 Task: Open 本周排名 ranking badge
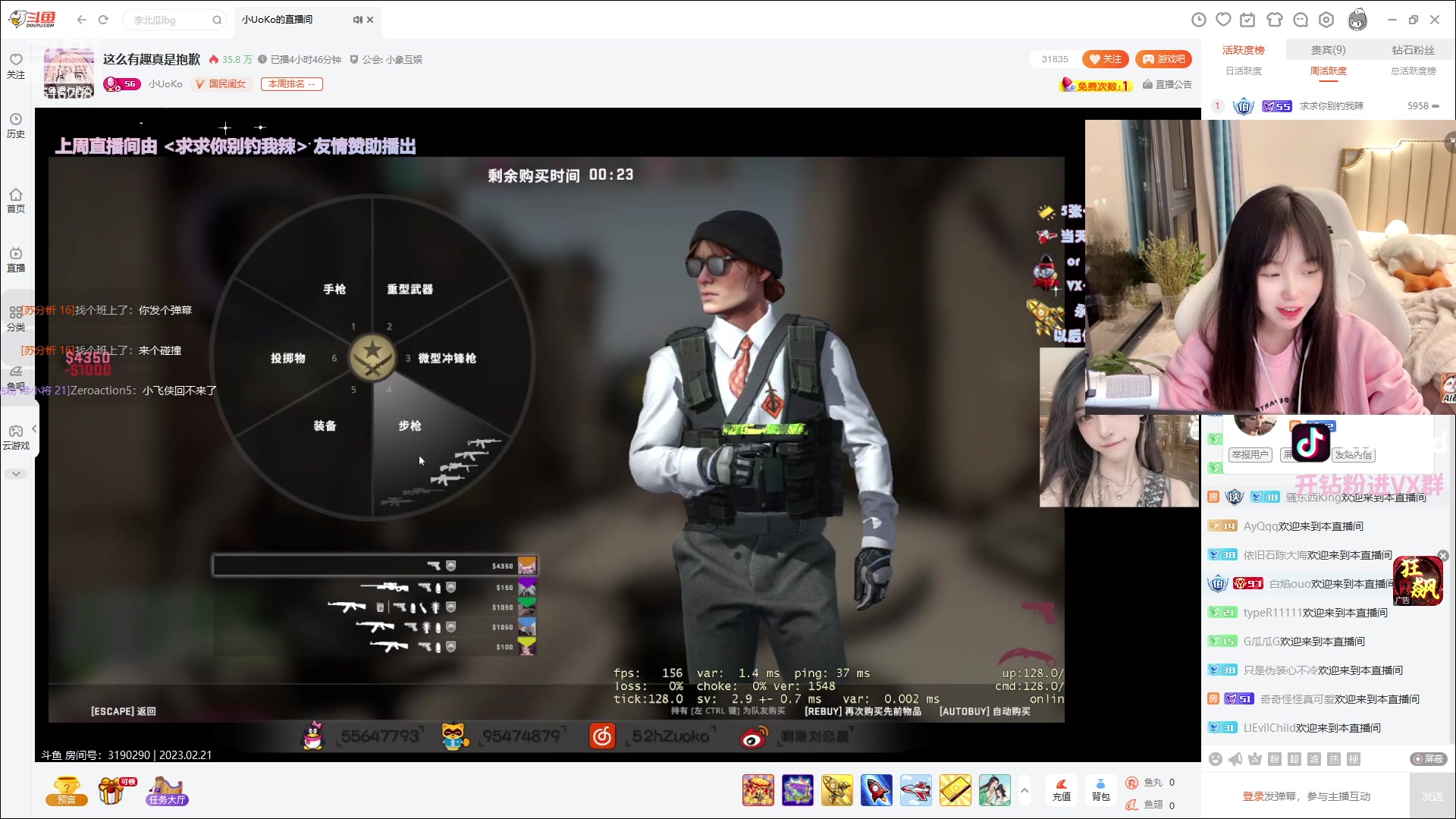tap(292, 84)
